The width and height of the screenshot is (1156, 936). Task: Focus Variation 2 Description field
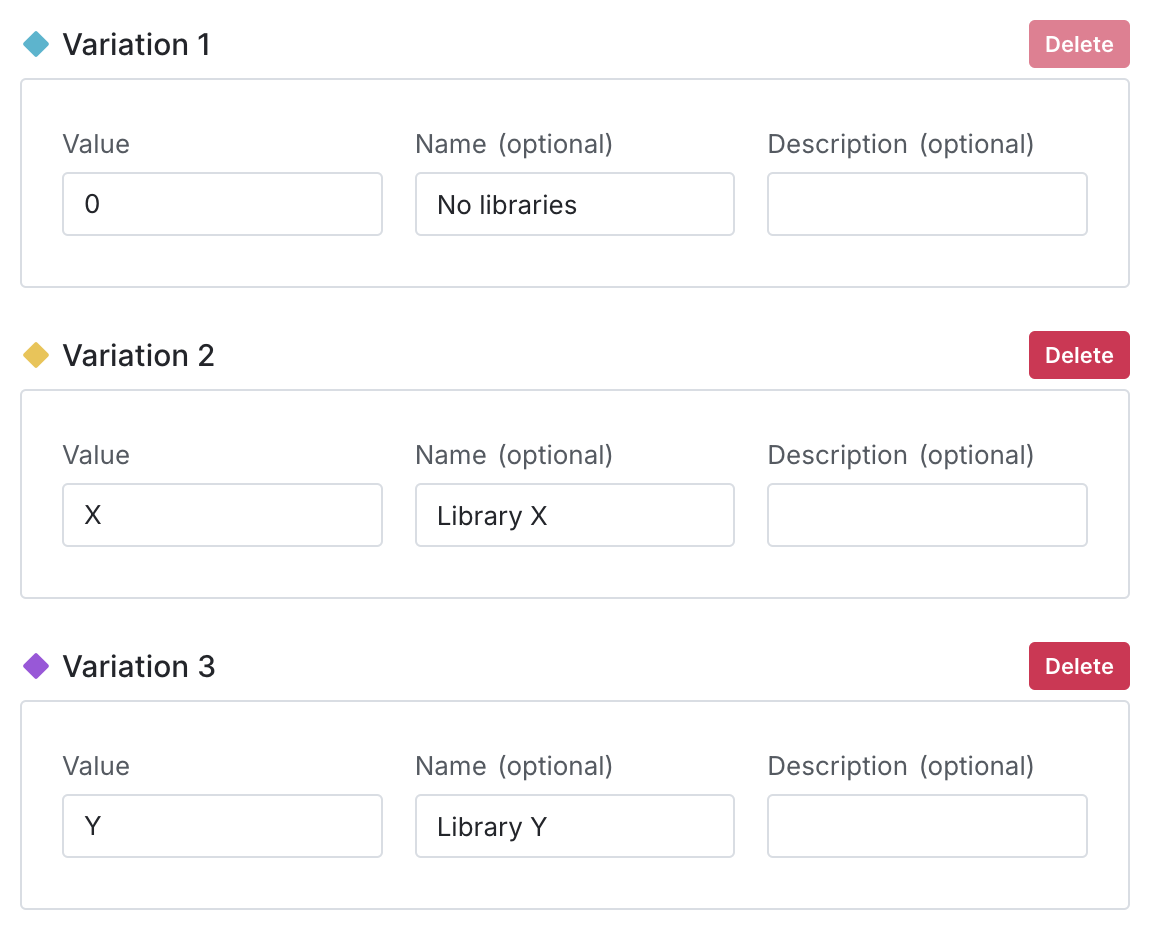click(x=926, y=515)
